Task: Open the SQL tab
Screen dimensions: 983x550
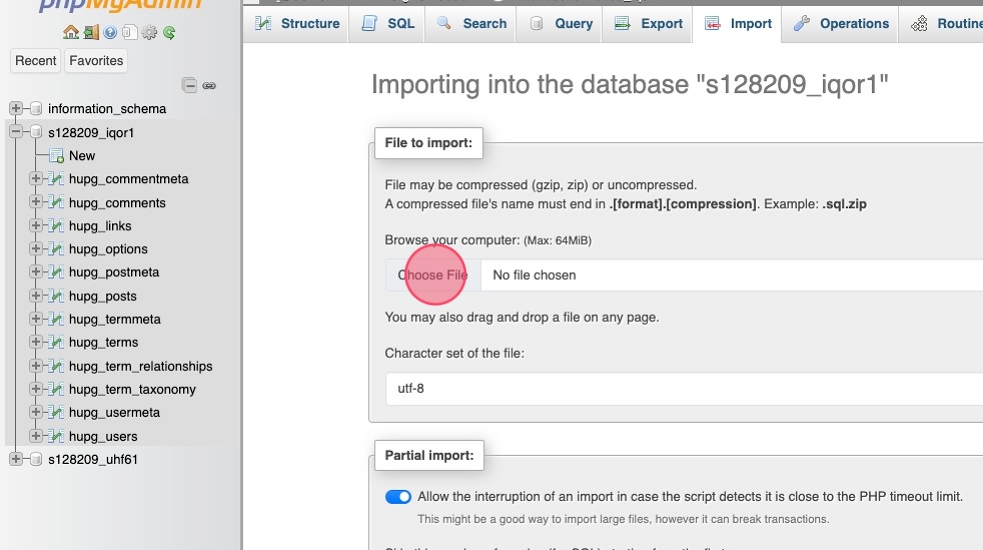Action: tap(388, 23)
